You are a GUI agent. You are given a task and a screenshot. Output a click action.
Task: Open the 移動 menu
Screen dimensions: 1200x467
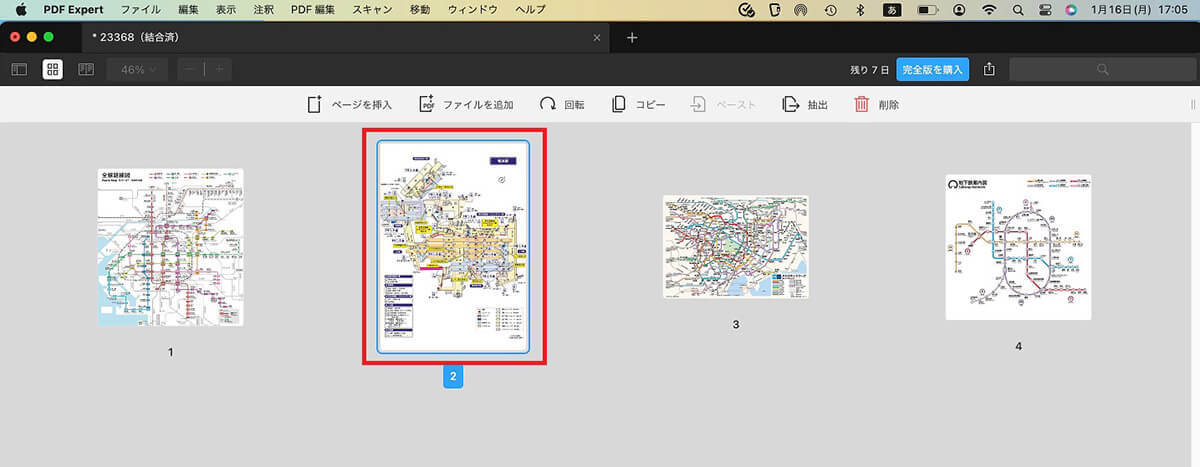coord(420,10)
